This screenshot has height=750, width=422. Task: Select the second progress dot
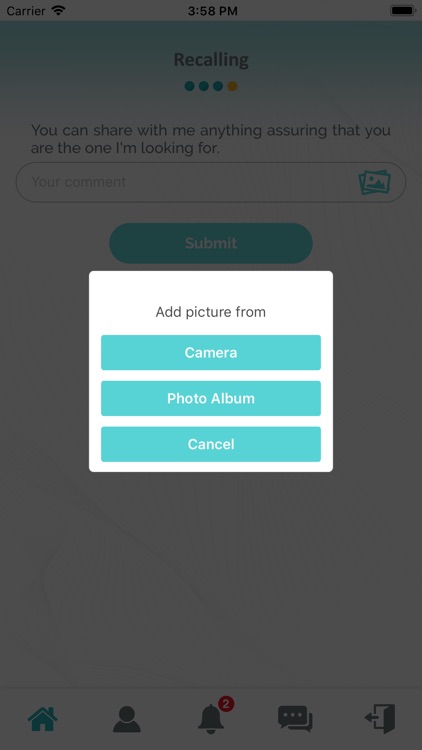tap(204, 86)
